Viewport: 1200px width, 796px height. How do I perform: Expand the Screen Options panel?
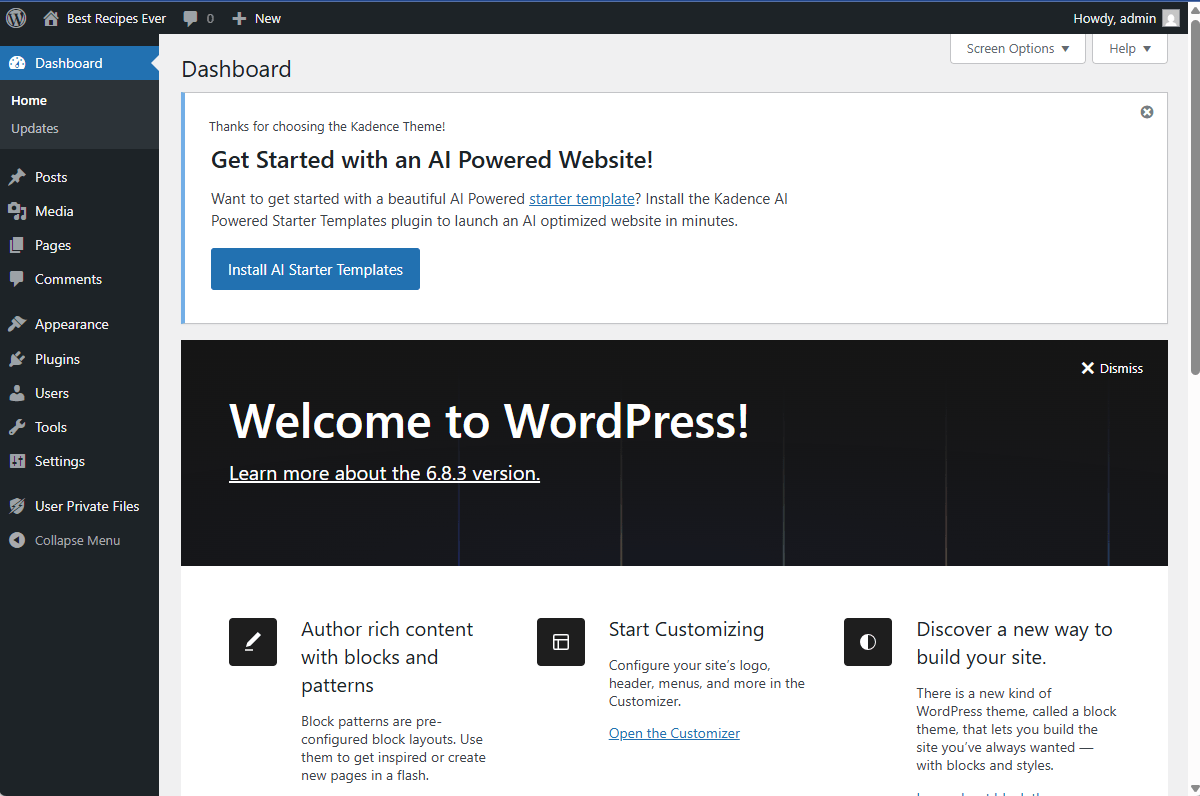coord(1017,48)
